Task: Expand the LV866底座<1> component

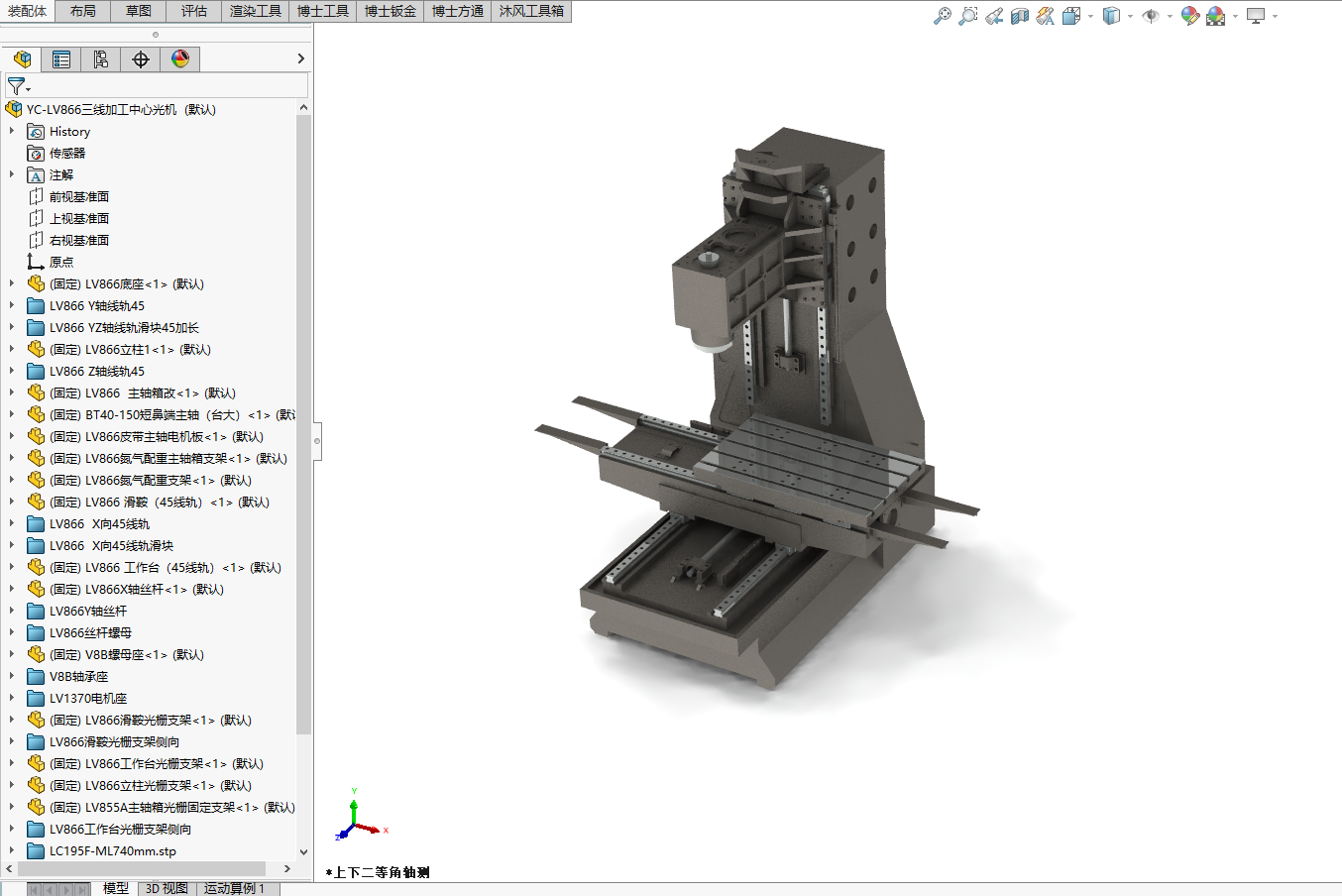Action: tap(12, 284)
